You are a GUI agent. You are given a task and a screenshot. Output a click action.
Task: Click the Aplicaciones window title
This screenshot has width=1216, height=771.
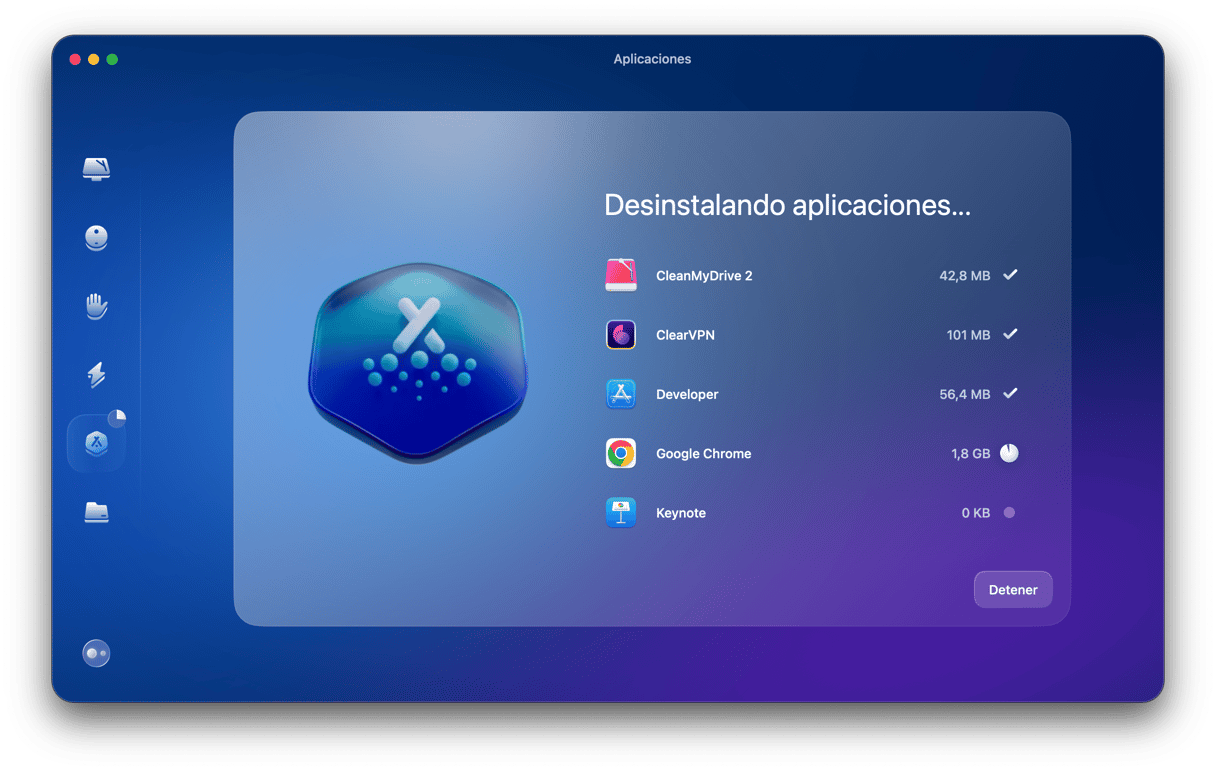point(652,59)
